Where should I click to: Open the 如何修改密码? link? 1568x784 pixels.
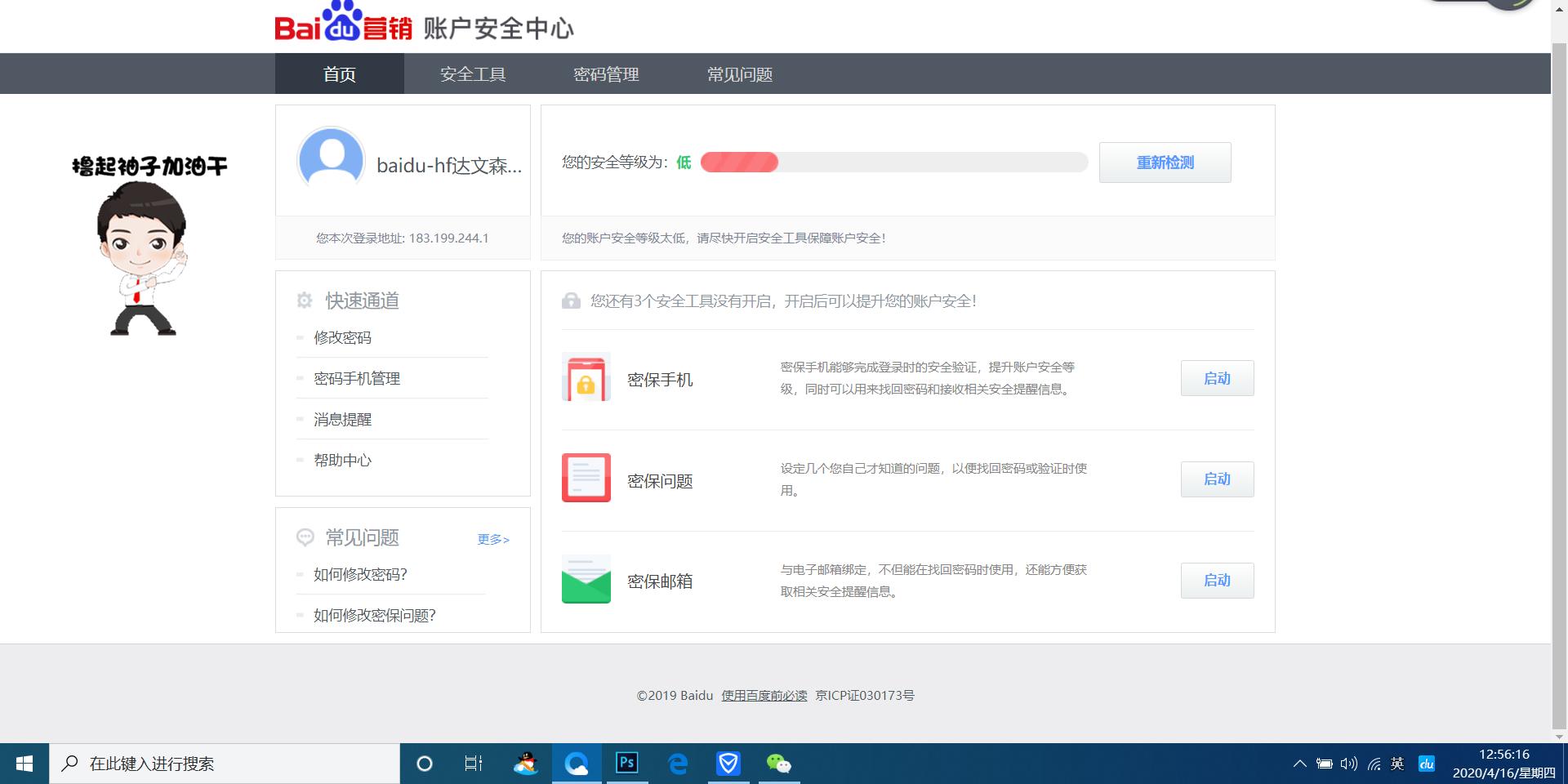pos(360,574)
